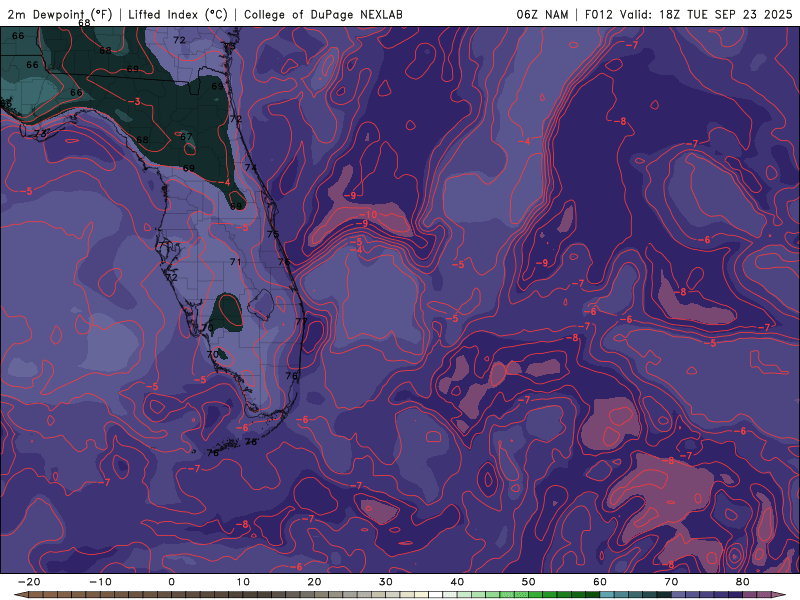Viewport: 800px width, 600px height.
Task: Click the 70 label on the bottom color scale
Action: click(x=671, y=582)
